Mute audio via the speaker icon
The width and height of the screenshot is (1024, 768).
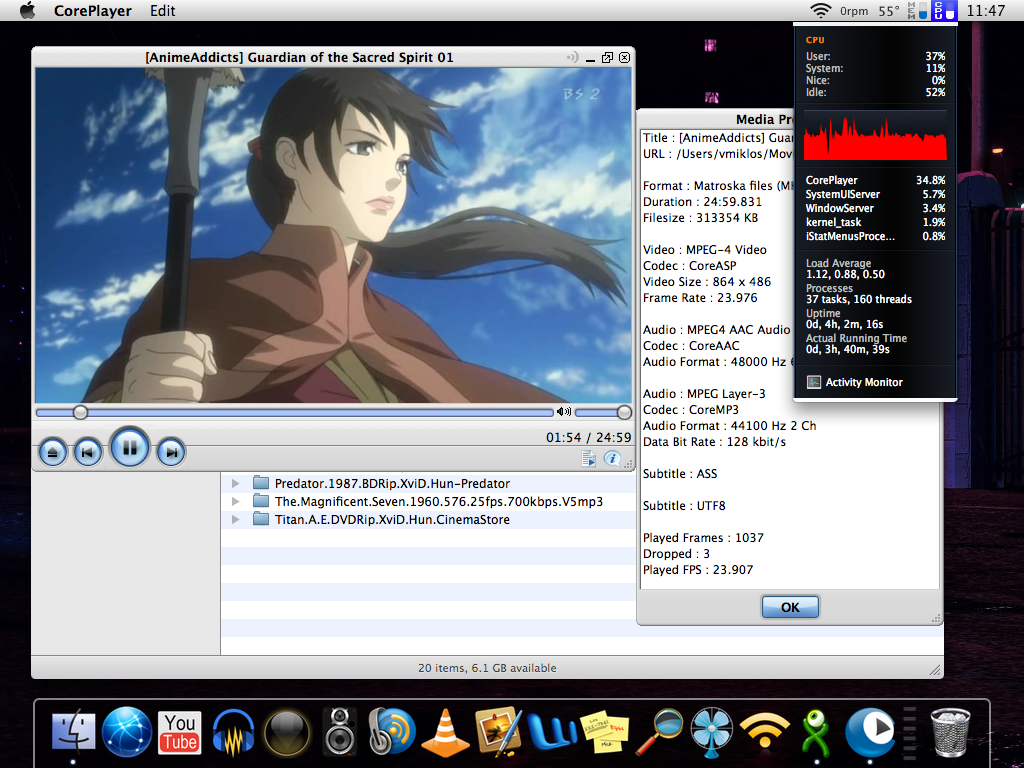564,411
